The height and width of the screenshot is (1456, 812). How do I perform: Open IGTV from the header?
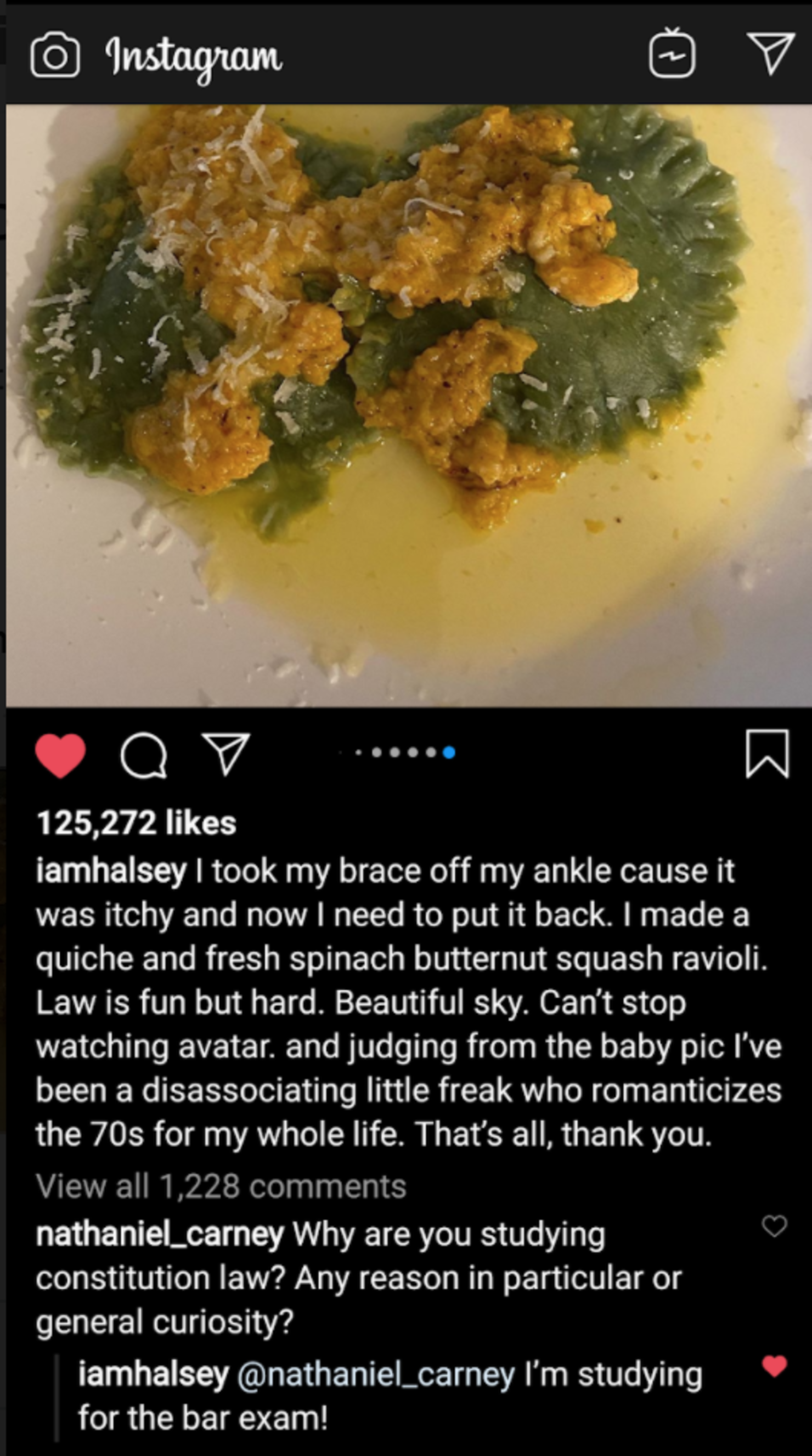coord(672,54)
